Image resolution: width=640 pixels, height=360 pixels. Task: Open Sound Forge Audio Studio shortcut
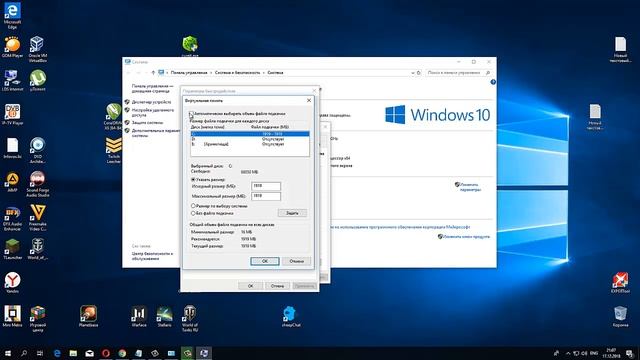click(x=37, y=184)
